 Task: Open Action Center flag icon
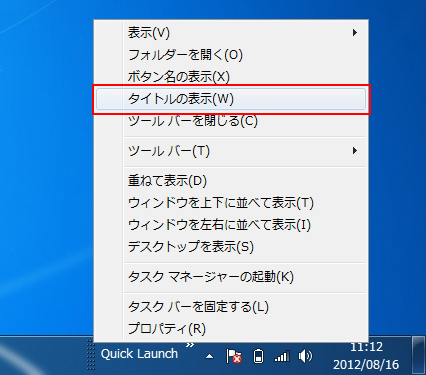coord(234,356)
